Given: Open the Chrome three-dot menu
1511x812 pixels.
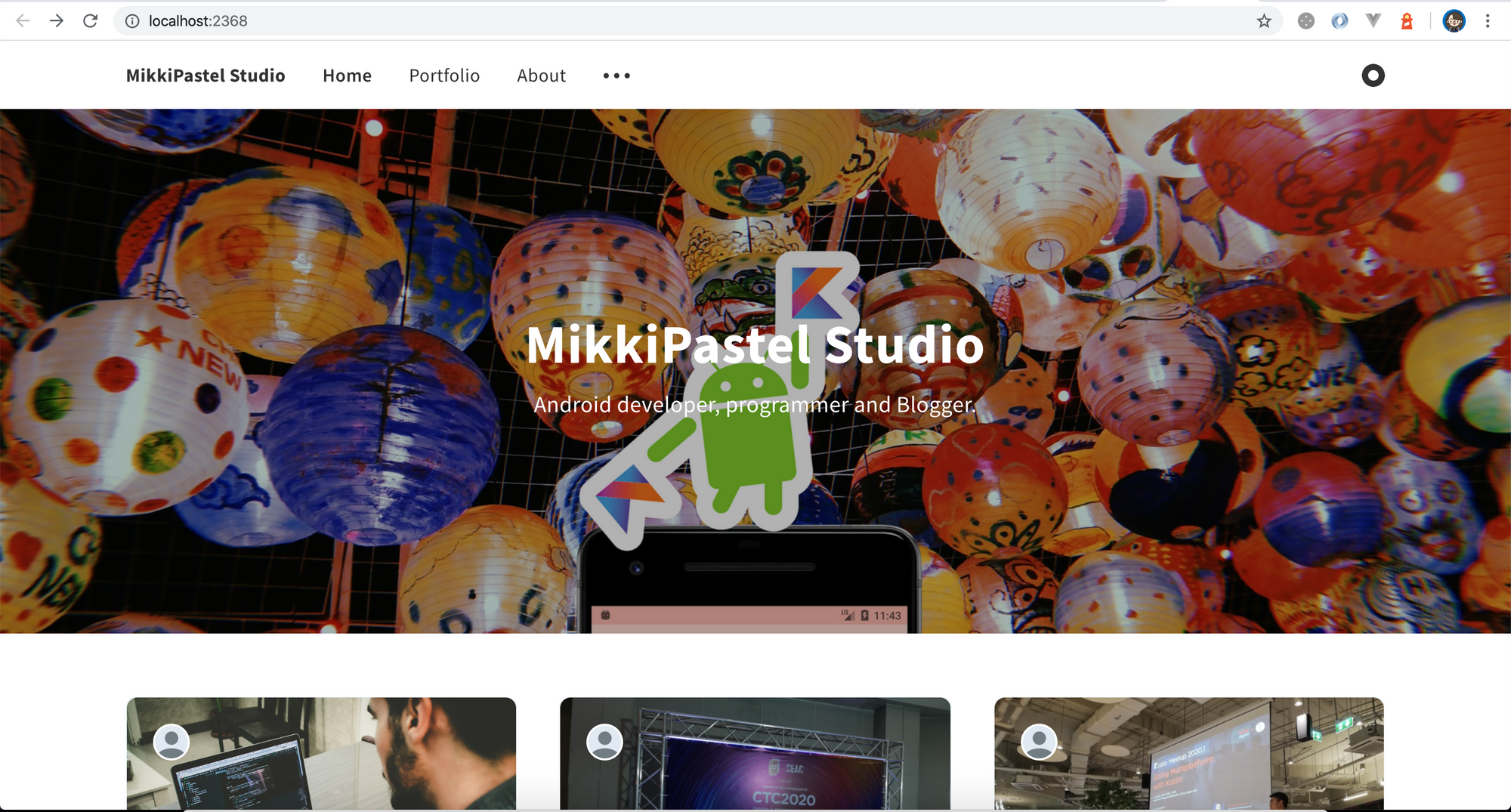Looking at the screenshot, I should click(x=1488, y=21).
